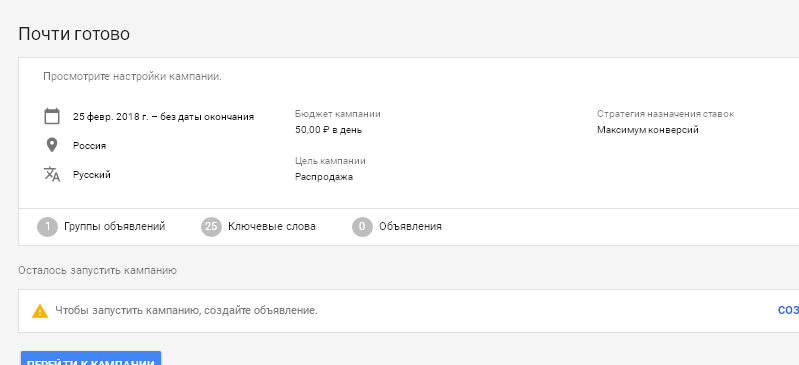This screenshot has width=799, height=365.
Task: Click the Максимум конверсий strategy value
Action: 648,130
